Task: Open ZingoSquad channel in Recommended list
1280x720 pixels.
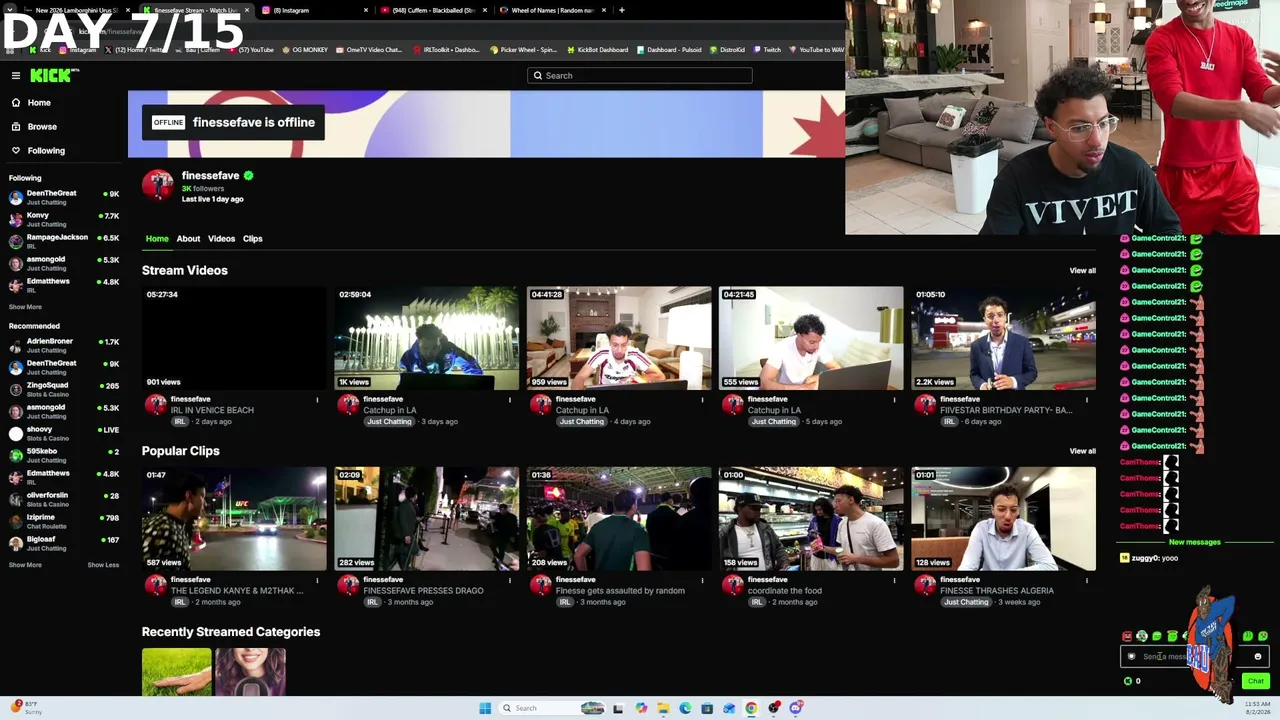Action: tap(62, 389)
